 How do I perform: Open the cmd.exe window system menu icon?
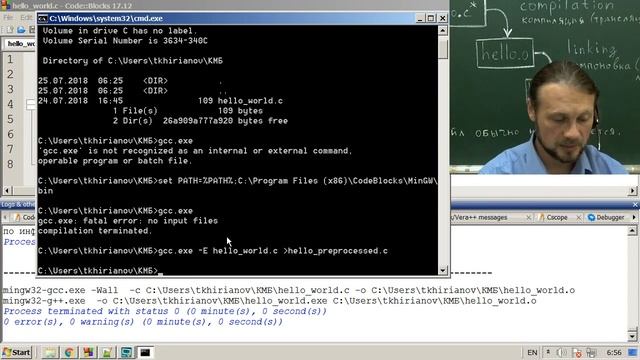pyautogui.click(x=43, y=18)
